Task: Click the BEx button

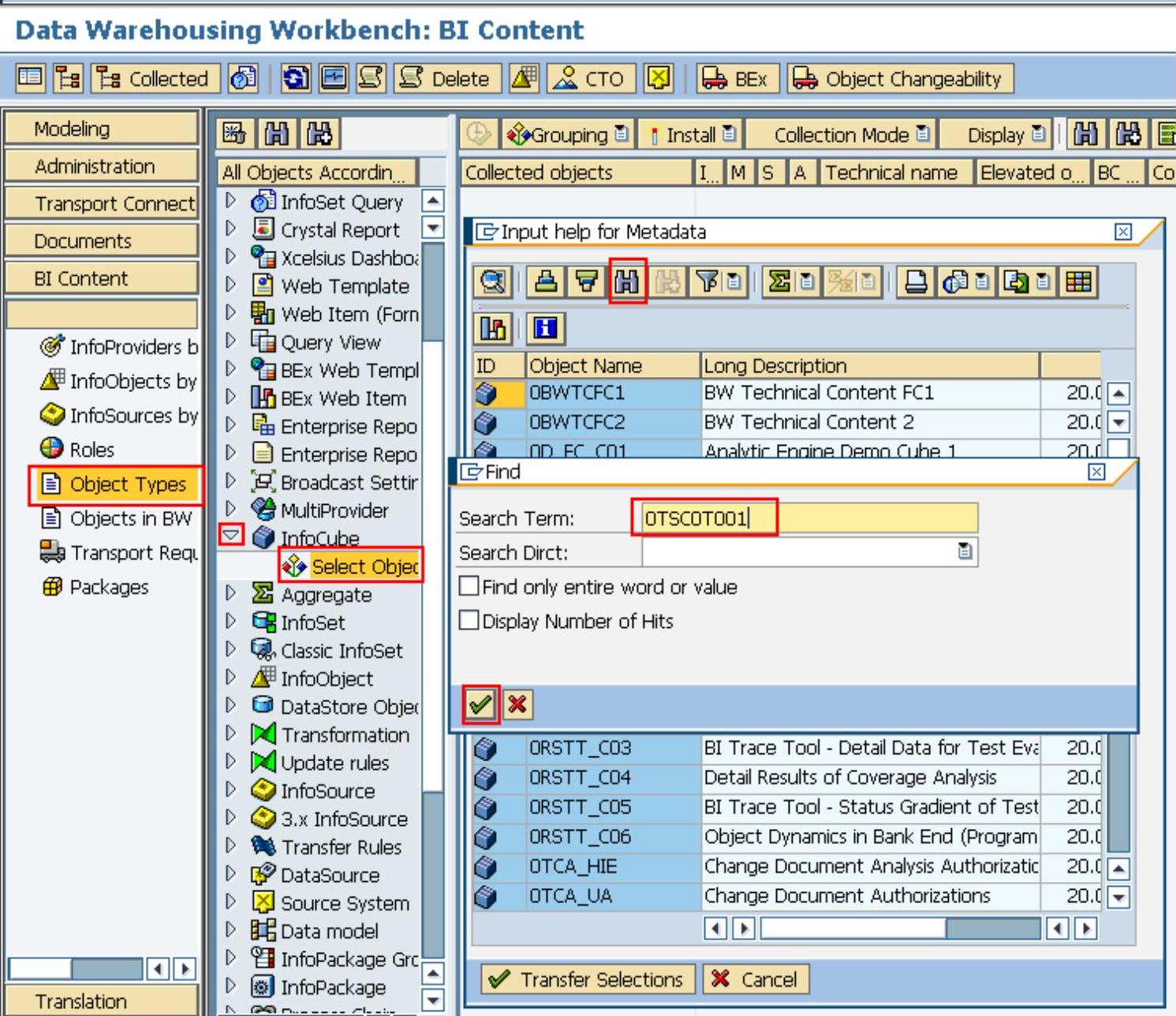Action: coord(737,78)
